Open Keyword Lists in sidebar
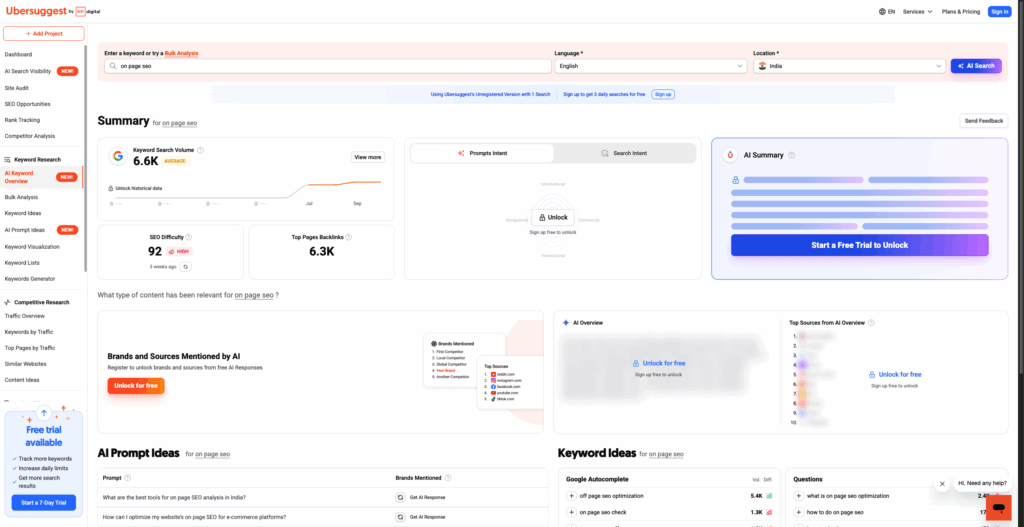This screenshot has height=527, width=1024. pyautogui.click(x=22, y=263)
